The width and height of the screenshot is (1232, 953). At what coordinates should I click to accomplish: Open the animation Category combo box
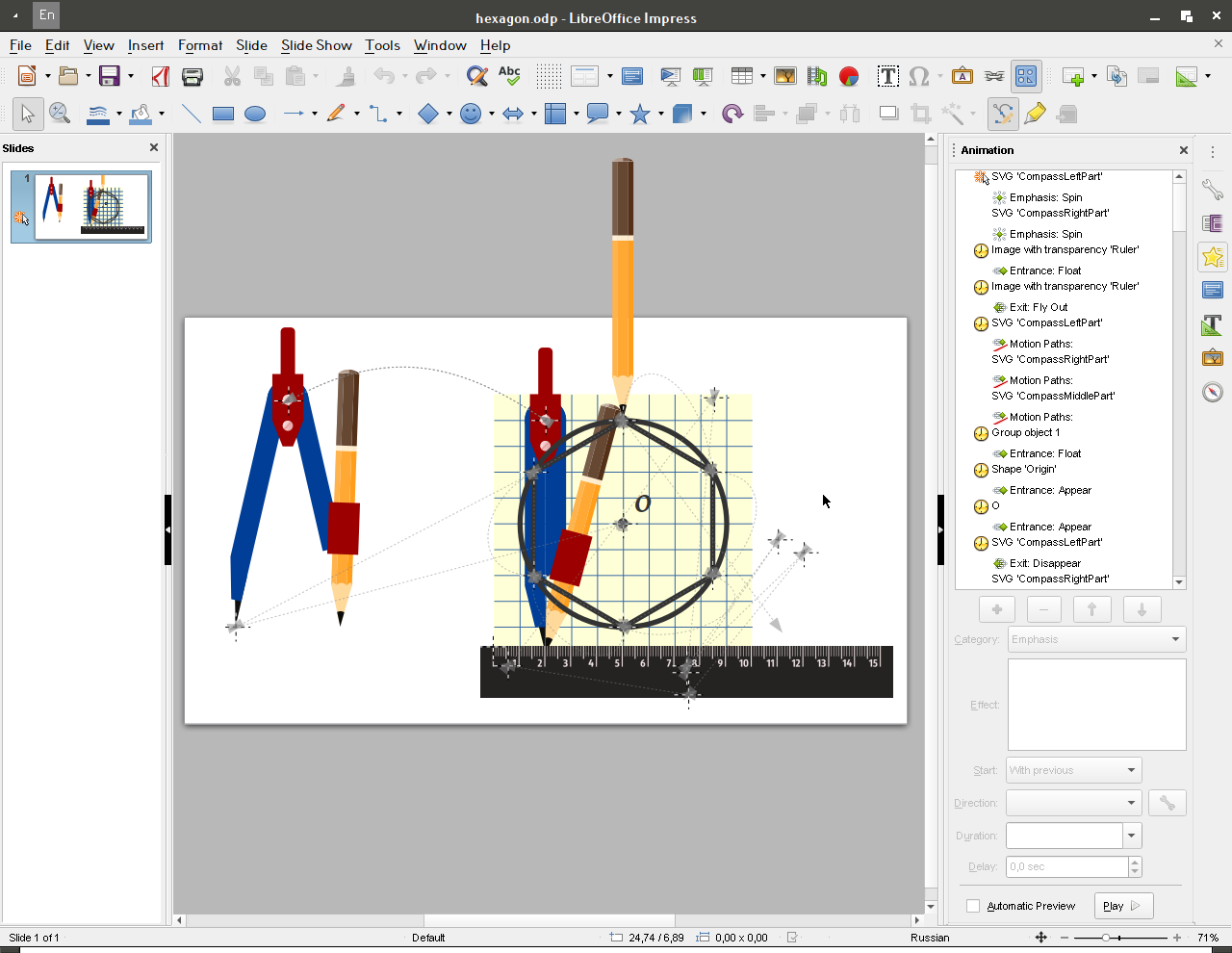(1096, 639)
